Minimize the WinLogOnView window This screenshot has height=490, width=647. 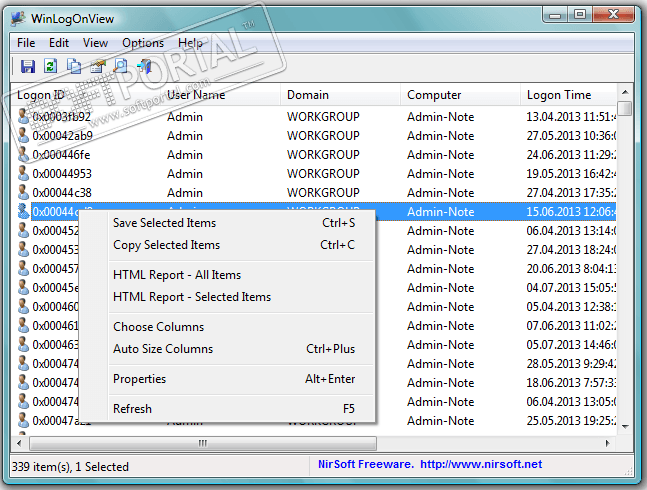[555, 15]
